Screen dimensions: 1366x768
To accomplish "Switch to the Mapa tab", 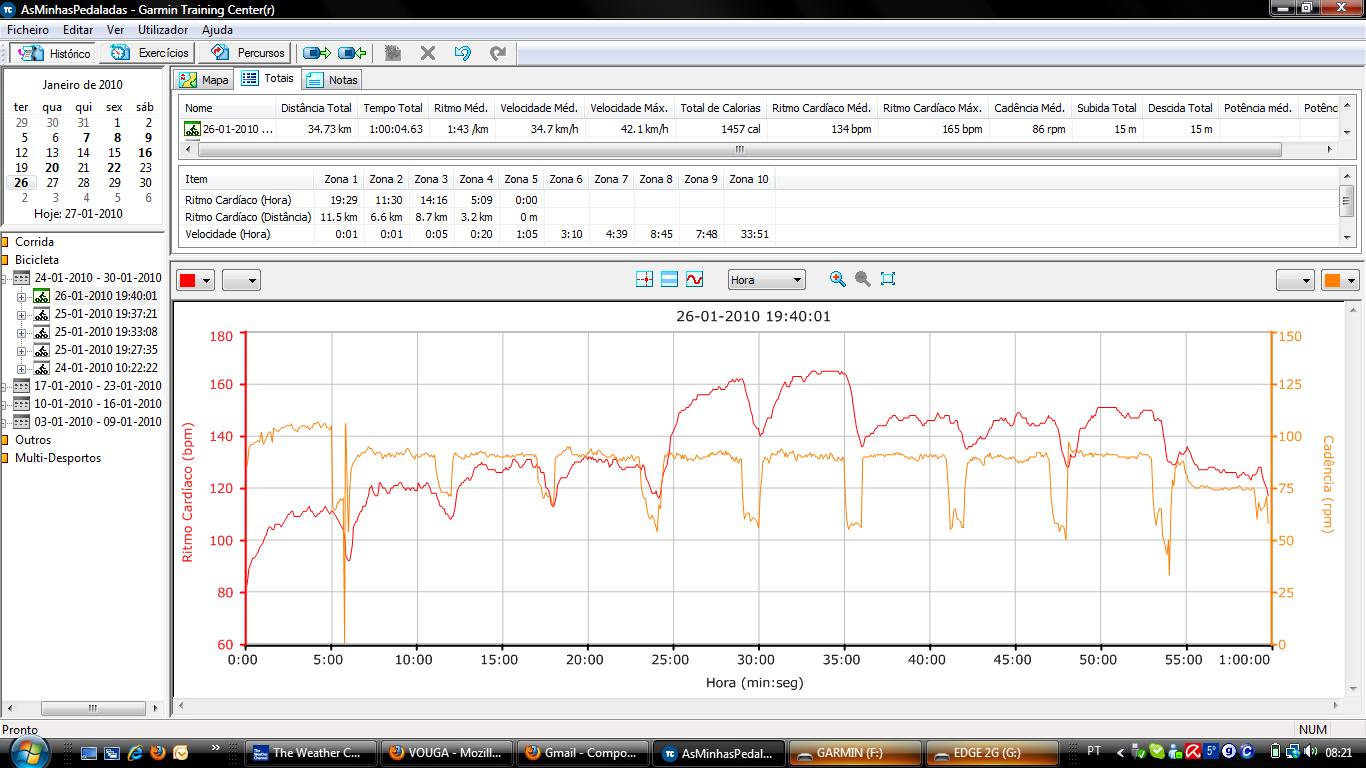I will point(205,80).
